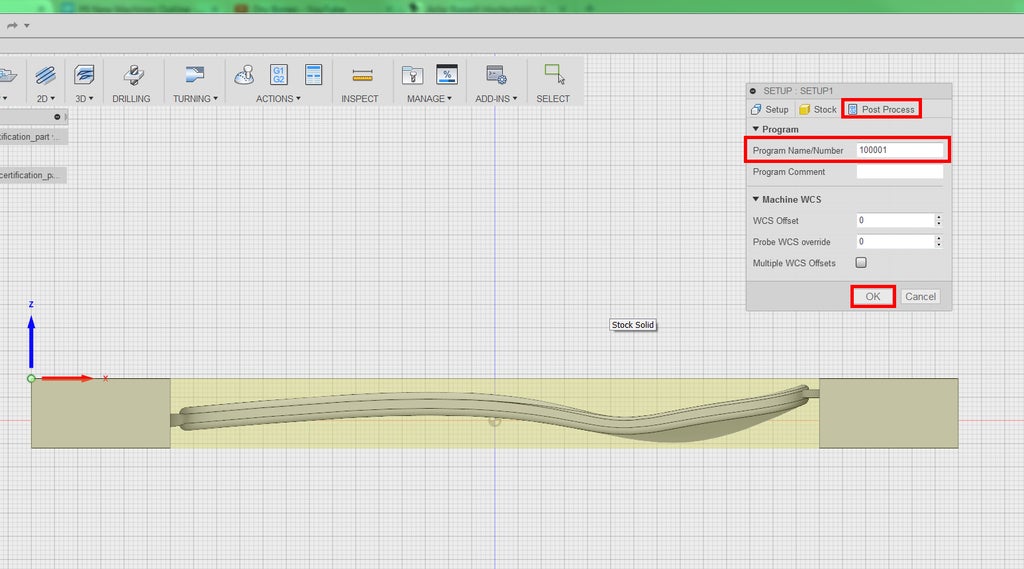
Task: Click the red X axis arrow
Action: (67, 378)
